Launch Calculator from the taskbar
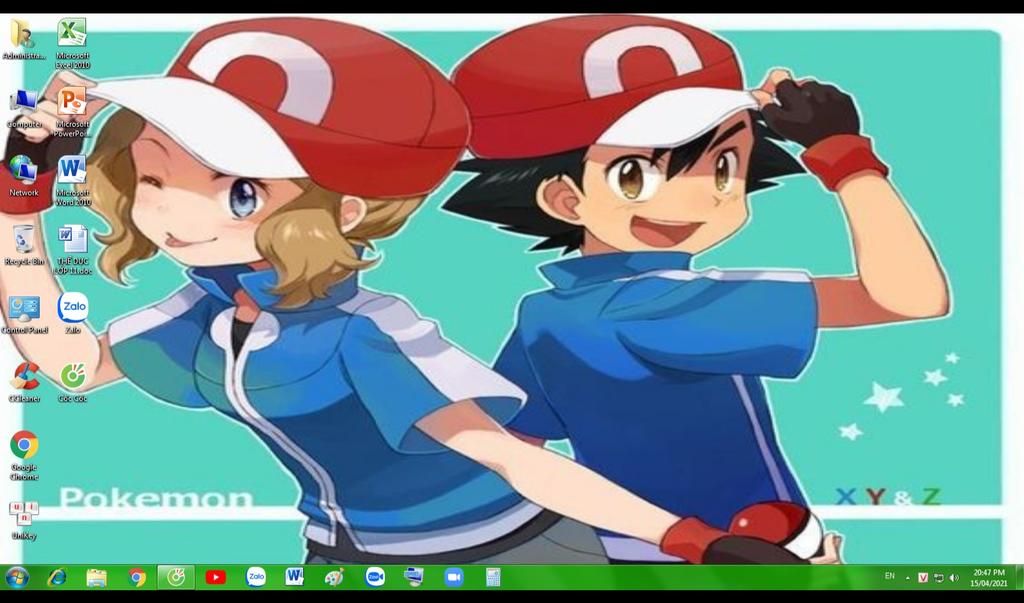 point(493,578)
